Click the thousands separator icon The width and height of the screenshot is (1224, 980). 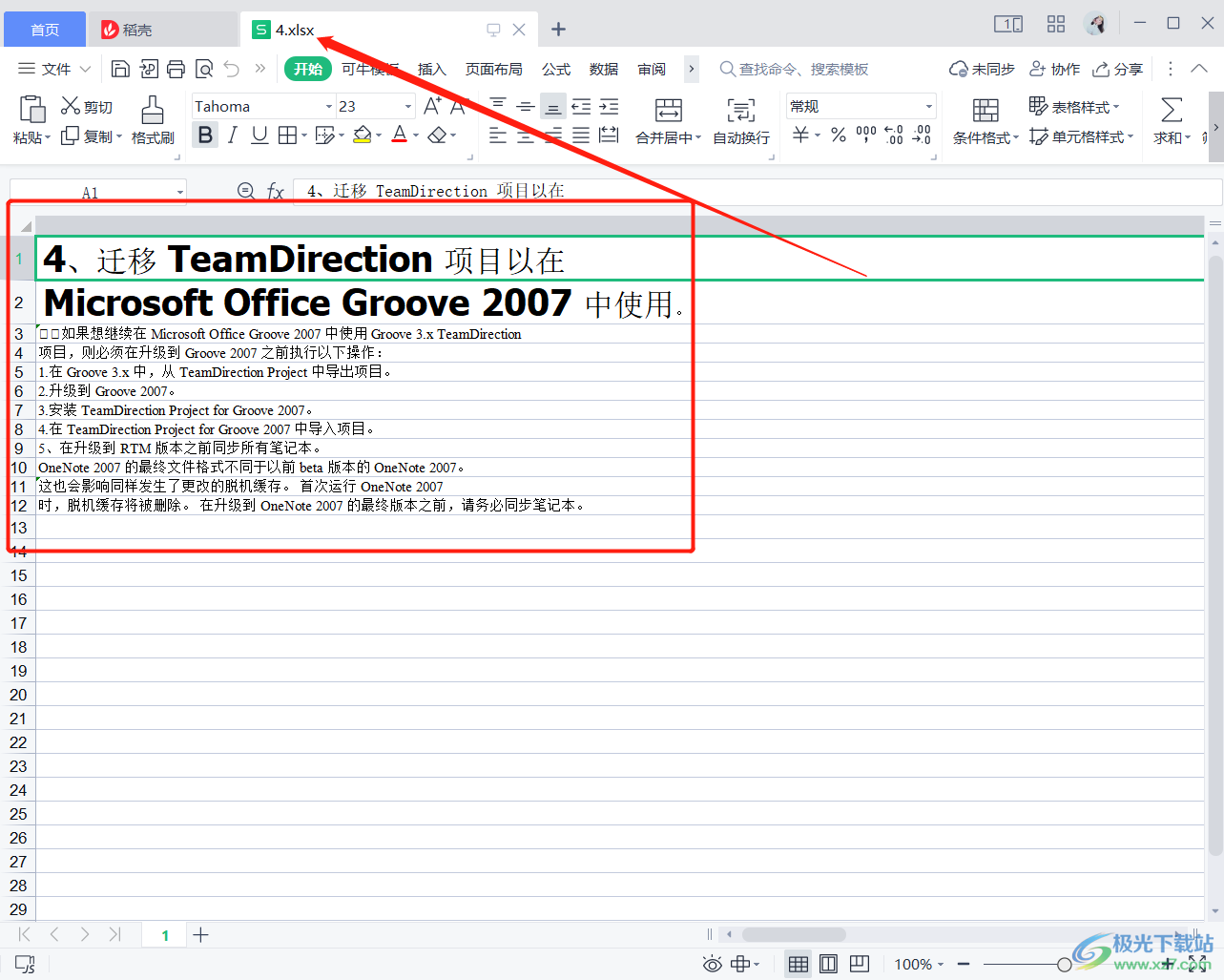(x=865, y=136)
